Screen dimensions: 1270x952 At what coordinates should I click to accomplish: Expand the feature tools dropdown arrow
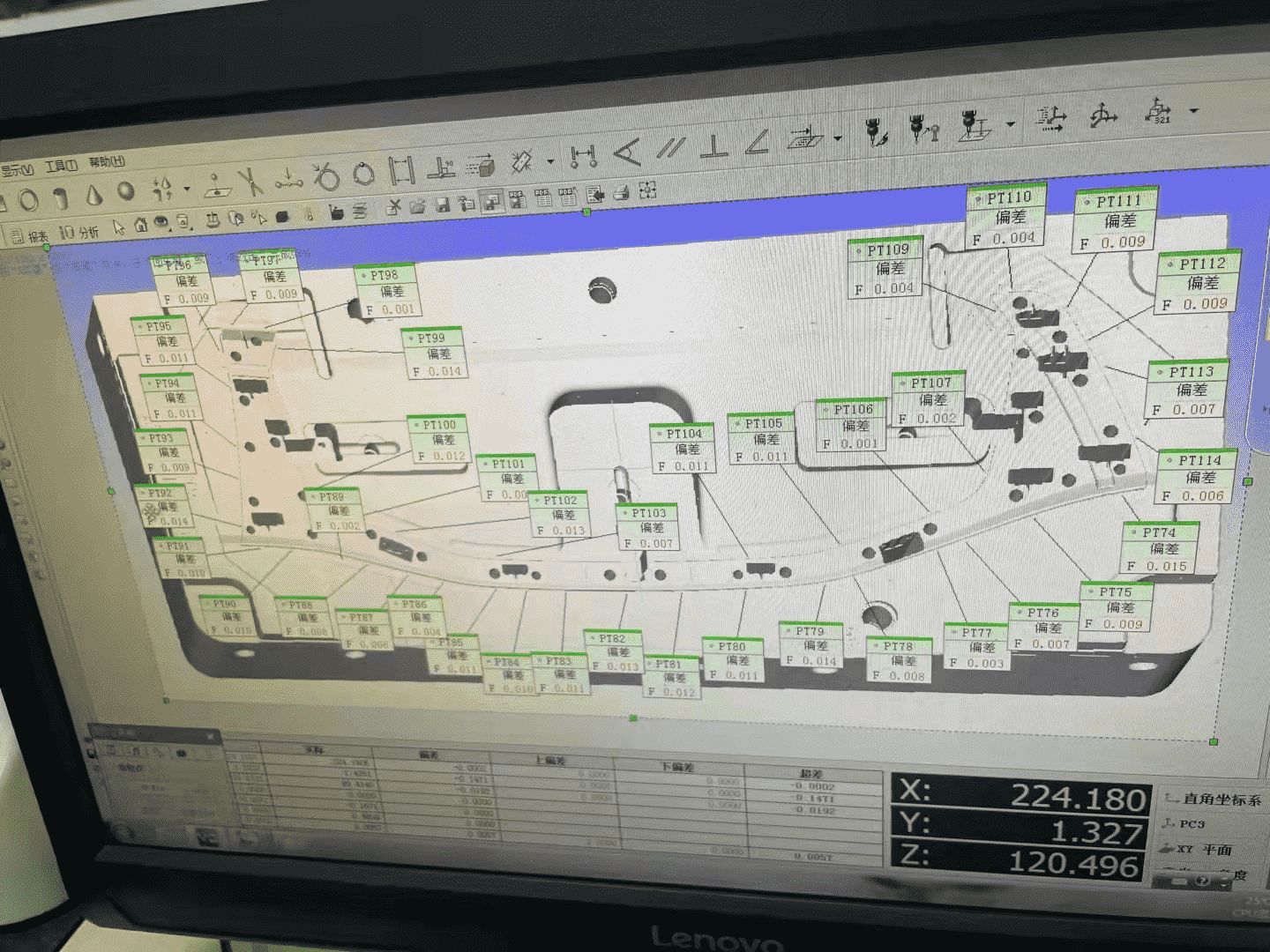pyautogui.click(x=186, y=188)
